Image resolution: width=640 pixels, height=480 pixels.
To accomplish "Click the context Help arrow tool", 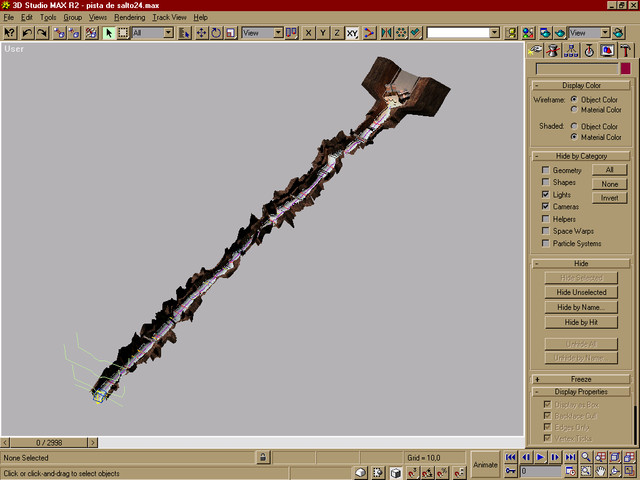I will click(x=10, y=33).
